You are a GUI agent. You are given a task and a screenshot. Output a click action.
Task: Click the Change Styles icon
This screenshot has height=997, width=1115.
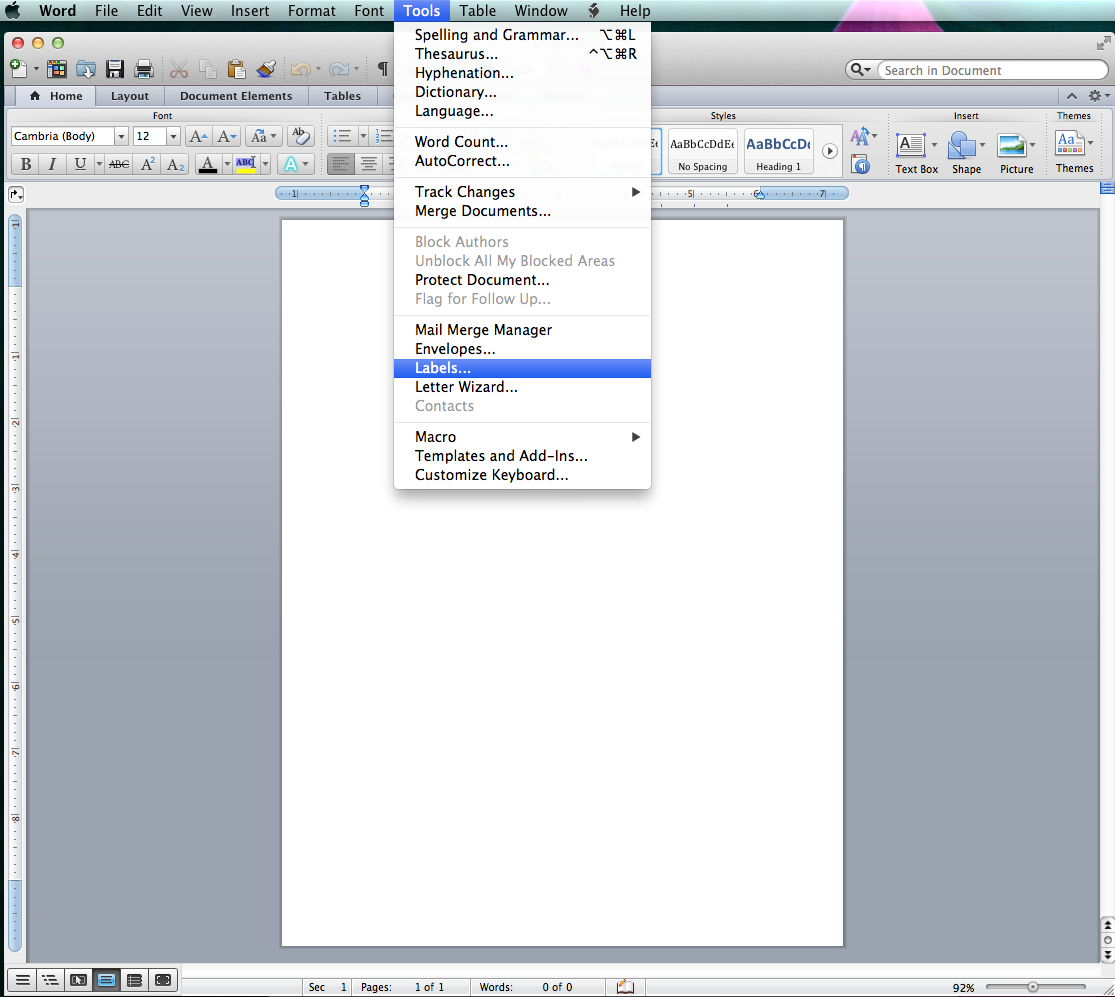860,135
